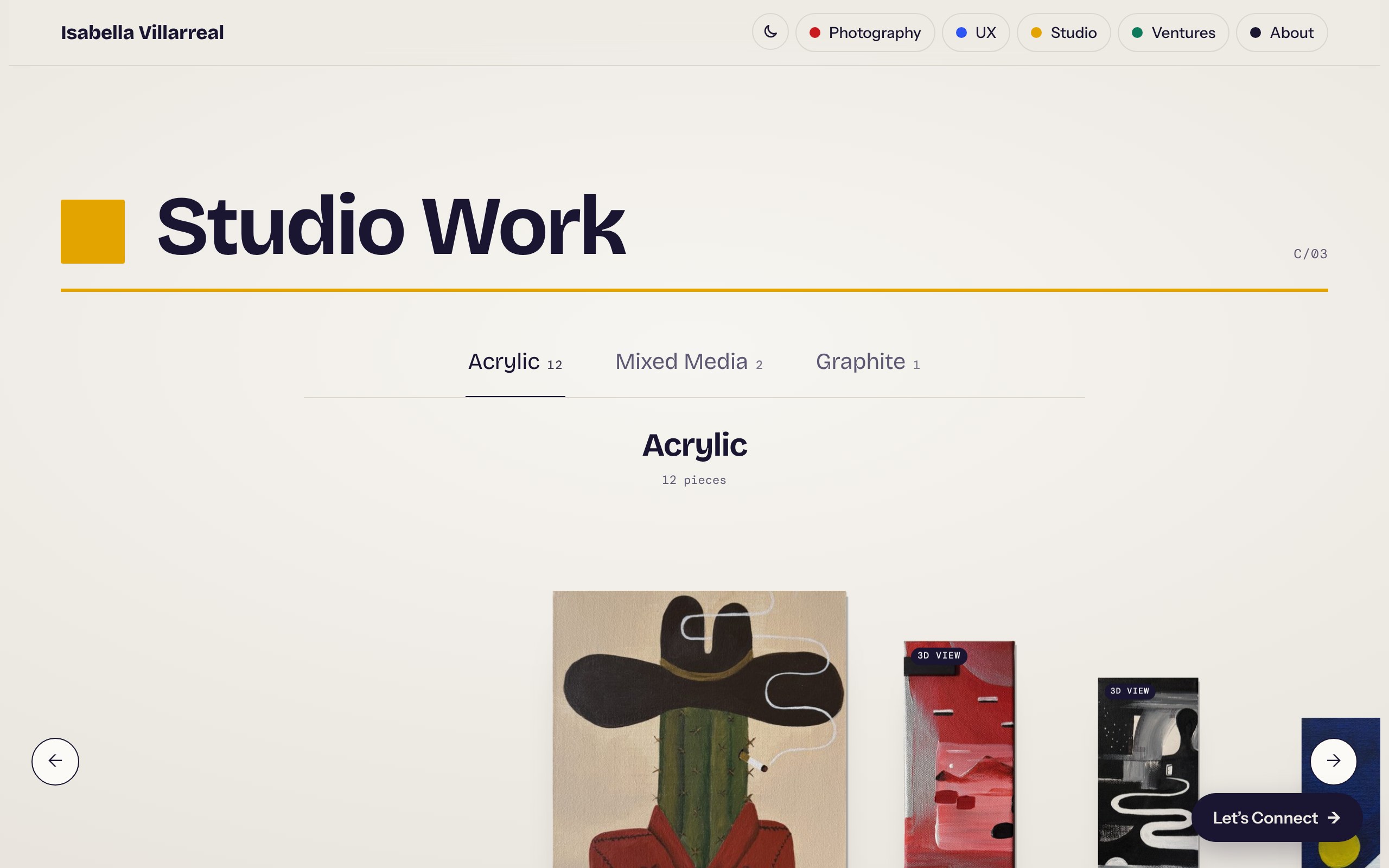This screenshot has height=868, width=1389.
Task: Select the Acrylic tab
Action: pyautogui.click(x=515, y=363)
